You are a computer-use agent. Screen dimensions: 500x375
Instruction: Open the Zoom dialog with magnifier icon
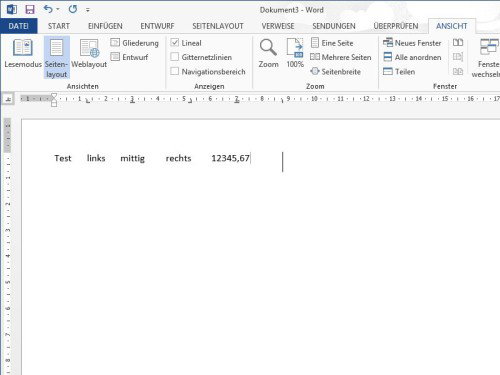(268, 53)
